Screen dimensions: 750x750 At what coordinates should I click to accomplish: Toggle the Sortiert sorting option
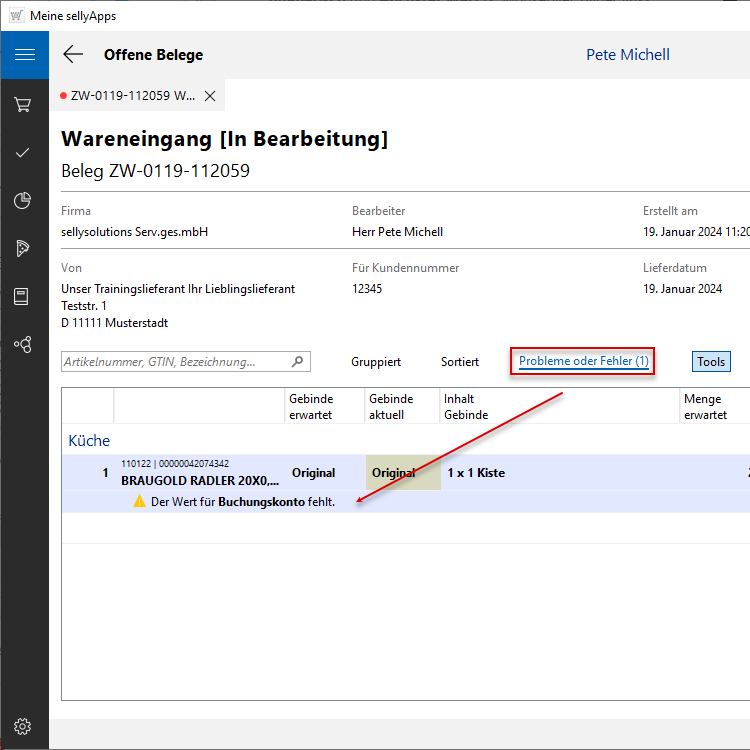[x=460, y=362]
